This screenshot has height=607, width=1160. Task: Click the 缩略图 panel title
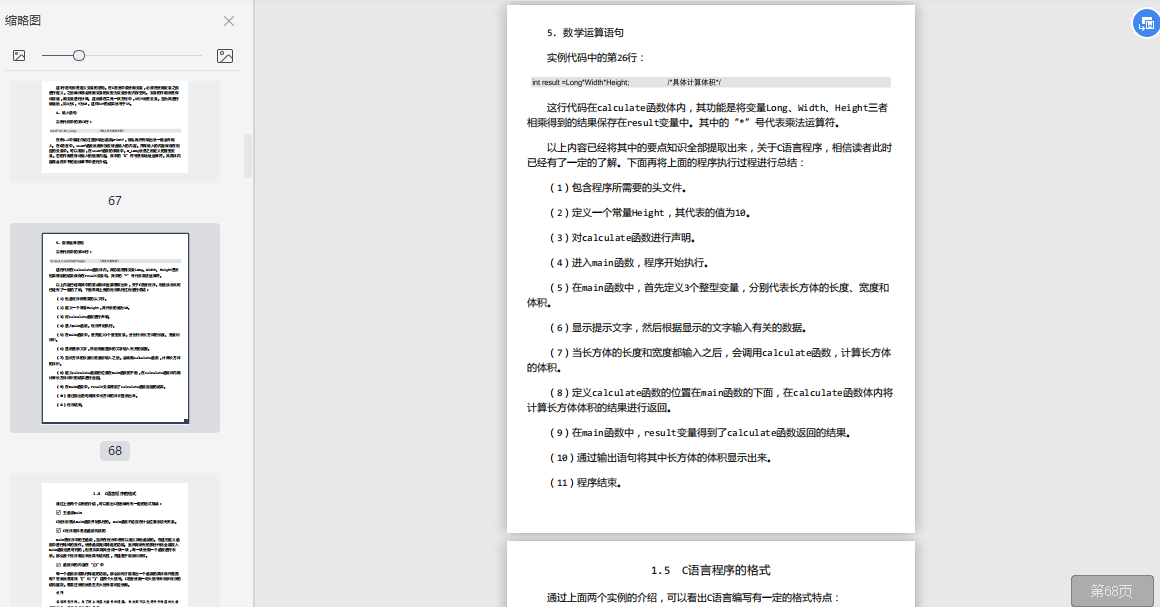pyautogui.click(x=23, y=21)
